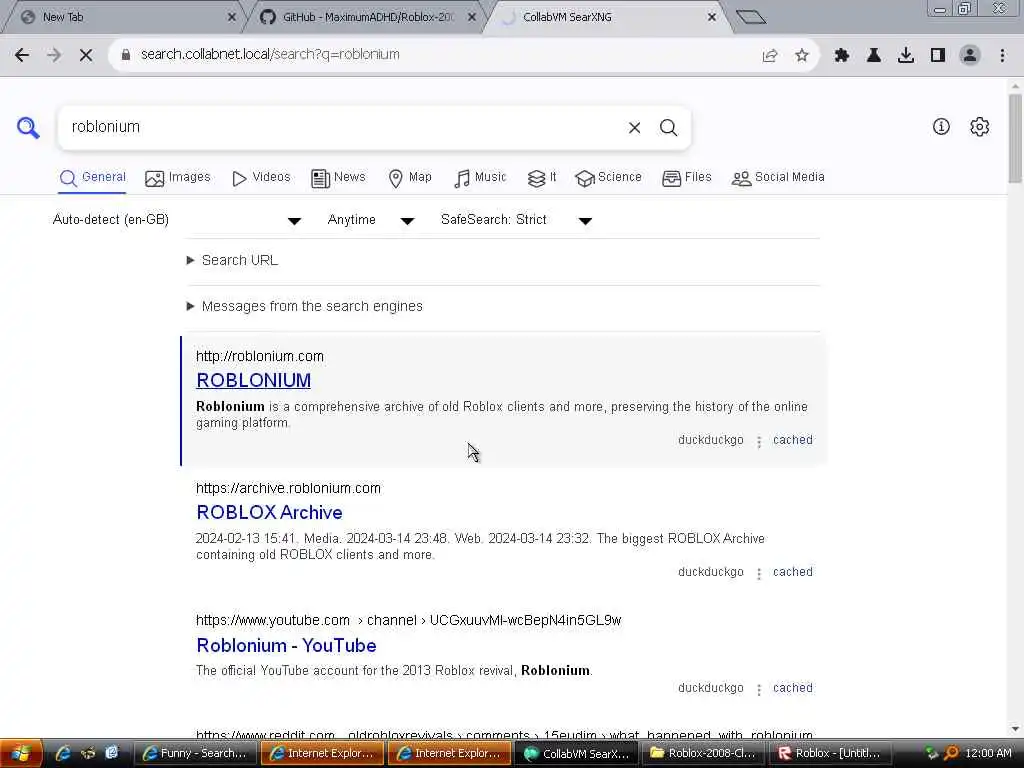
Task: Open the Chrome three-dot menu
Action: (1002, 56)
